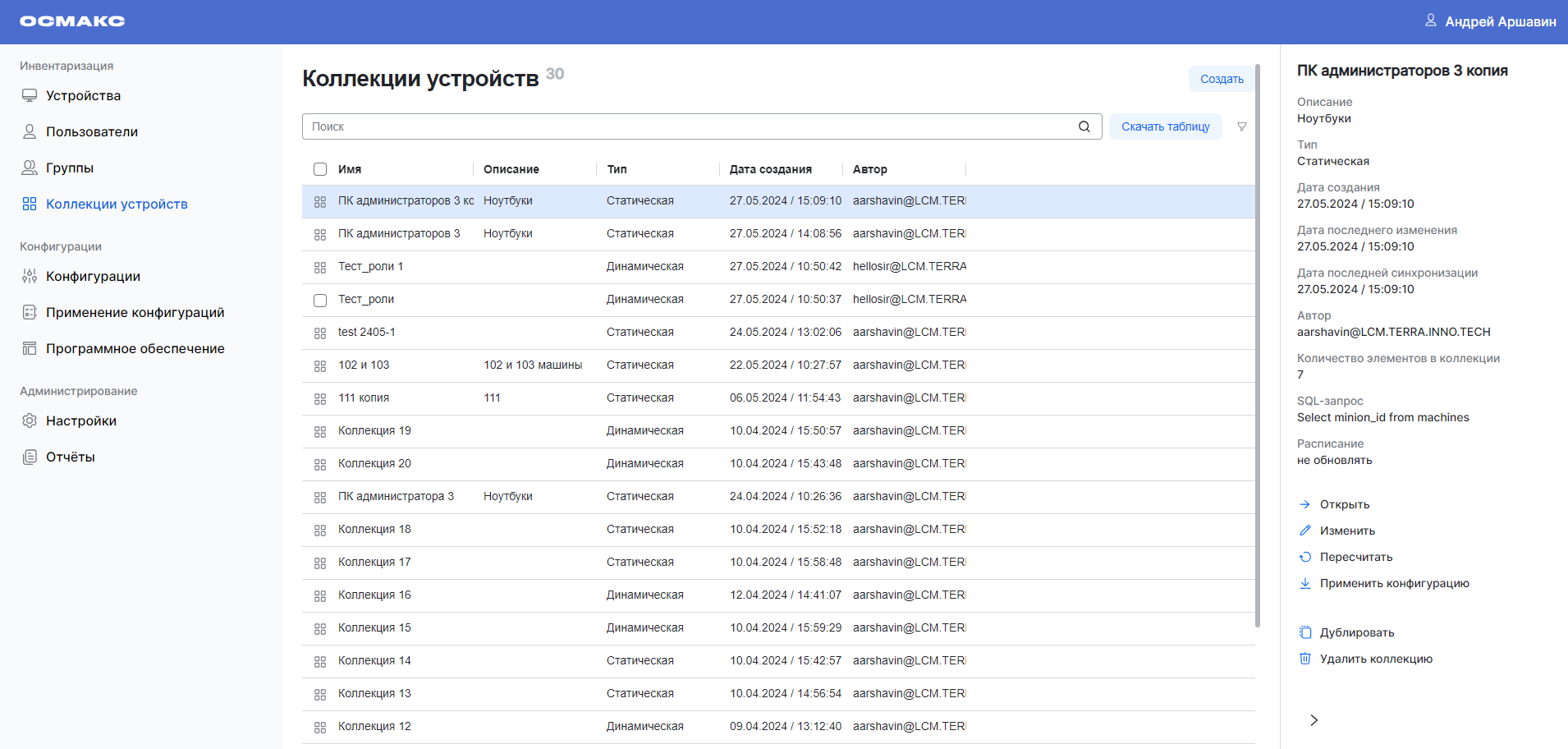This screenshot has width=1568, height=749.
Task: Click into the Поиск search field
Action: (x=690, y=126)
